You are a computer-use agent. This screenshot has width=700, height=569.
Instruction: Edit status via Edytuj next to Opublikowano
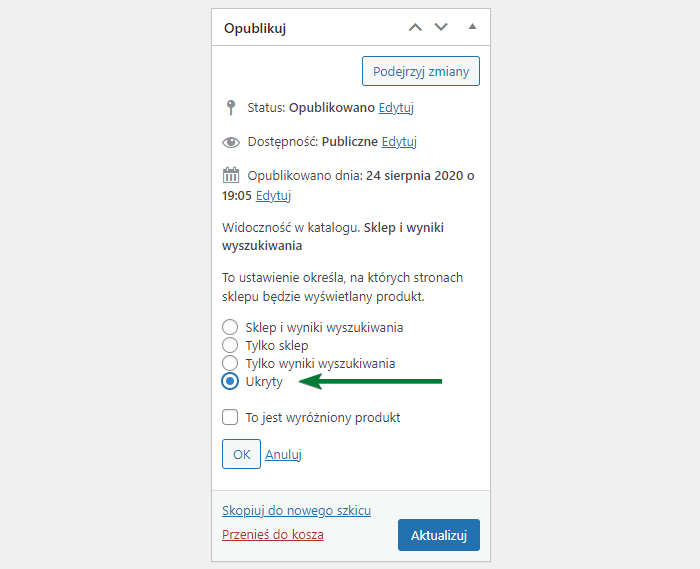coord(396,108)
